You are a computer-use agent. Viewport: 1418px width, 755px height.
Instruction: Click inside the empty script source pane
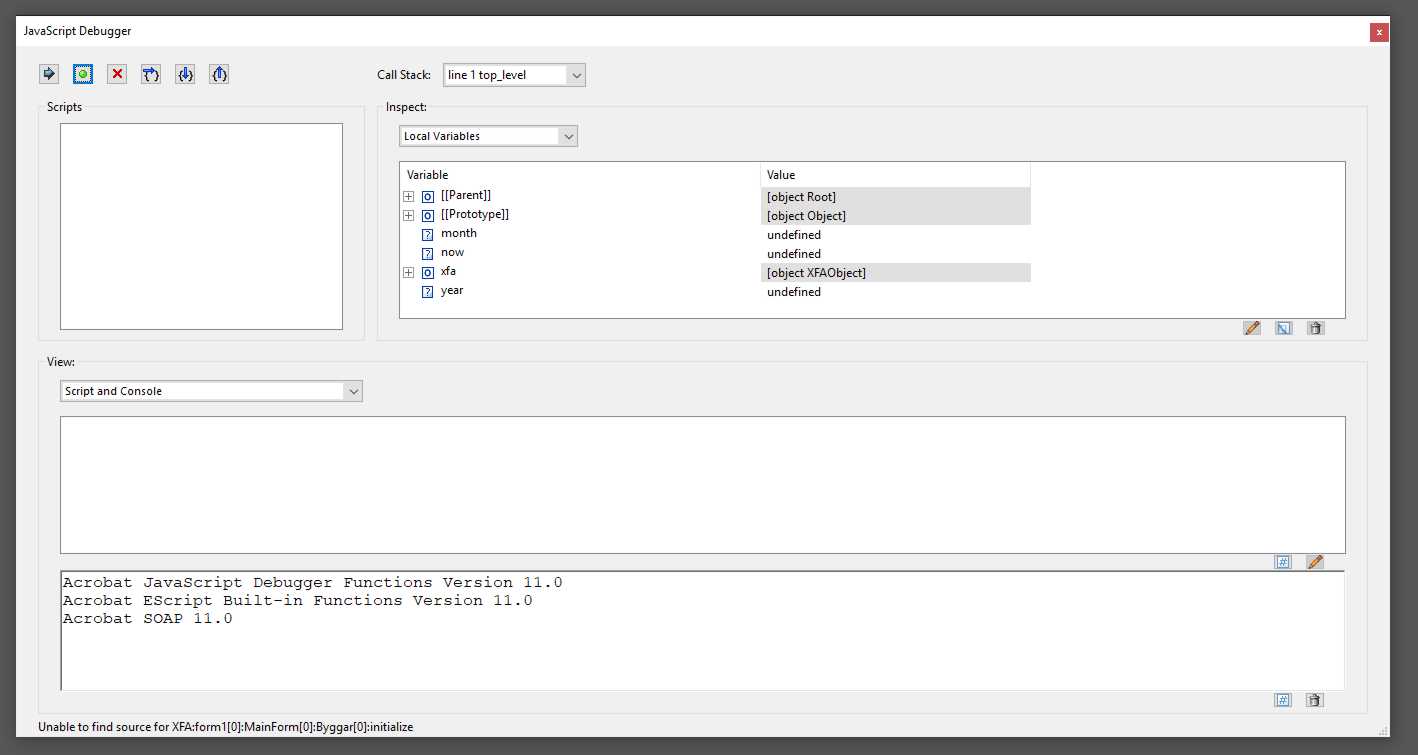702,485
